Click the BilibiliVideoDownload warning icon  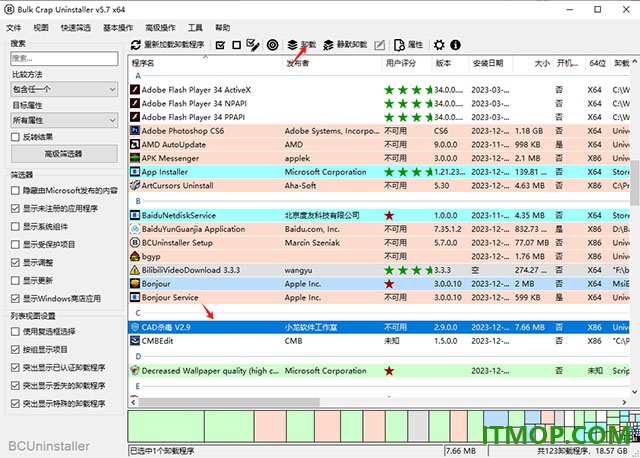point(135,270)
